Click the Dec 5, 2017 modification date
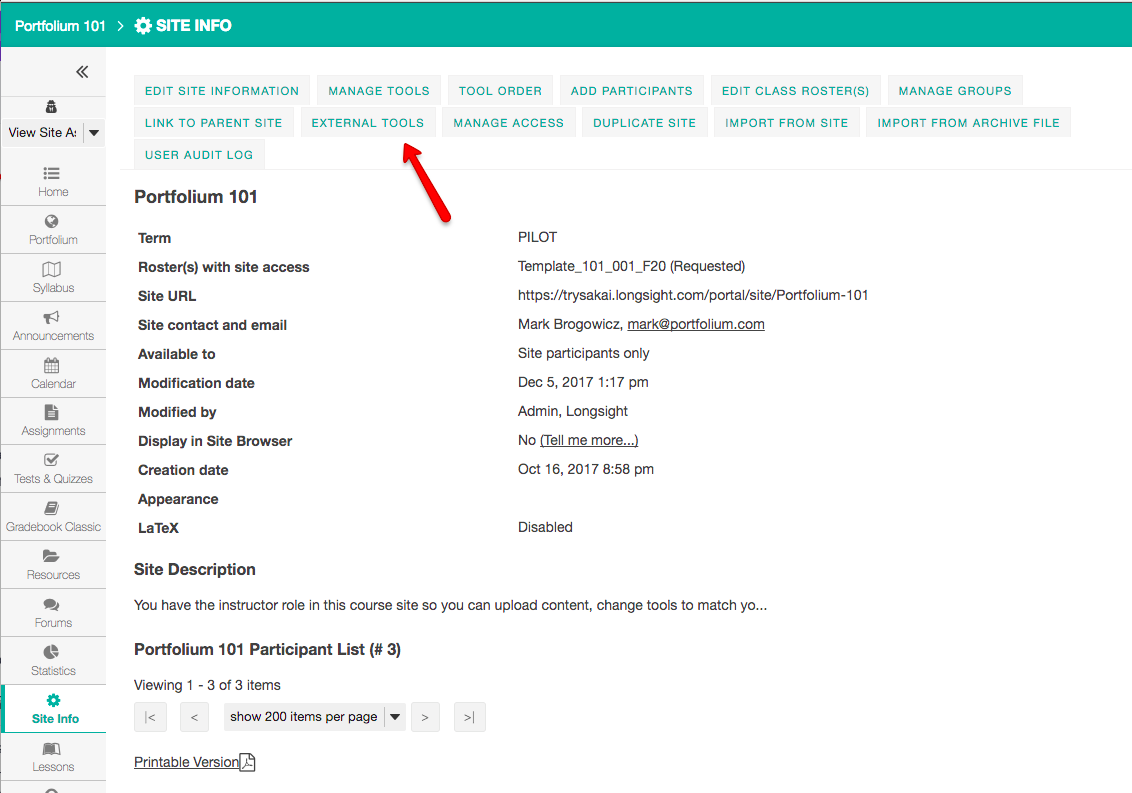 (583, 382)
